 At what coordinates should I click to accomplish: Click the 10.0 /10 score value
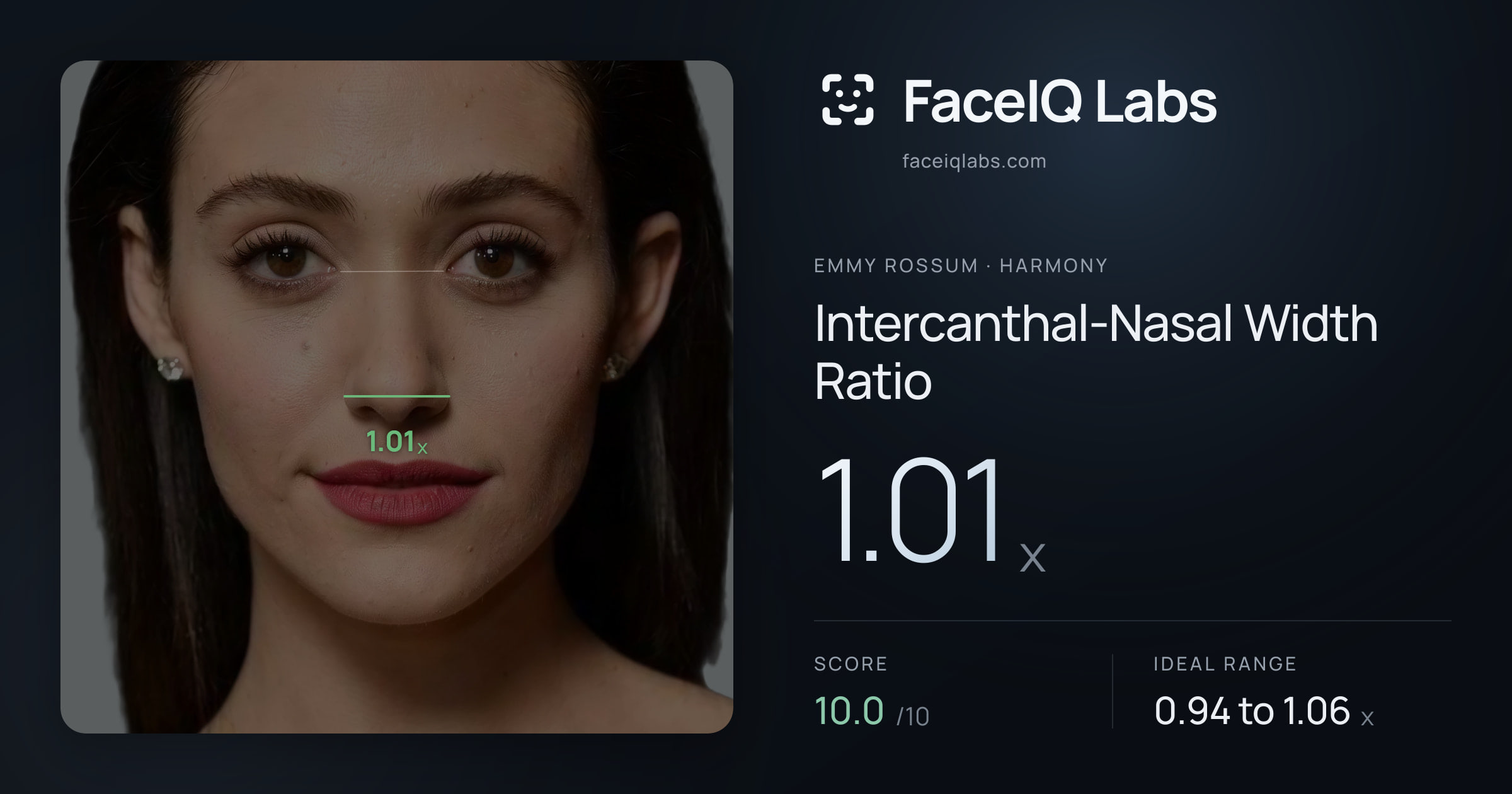click(872, 711)
